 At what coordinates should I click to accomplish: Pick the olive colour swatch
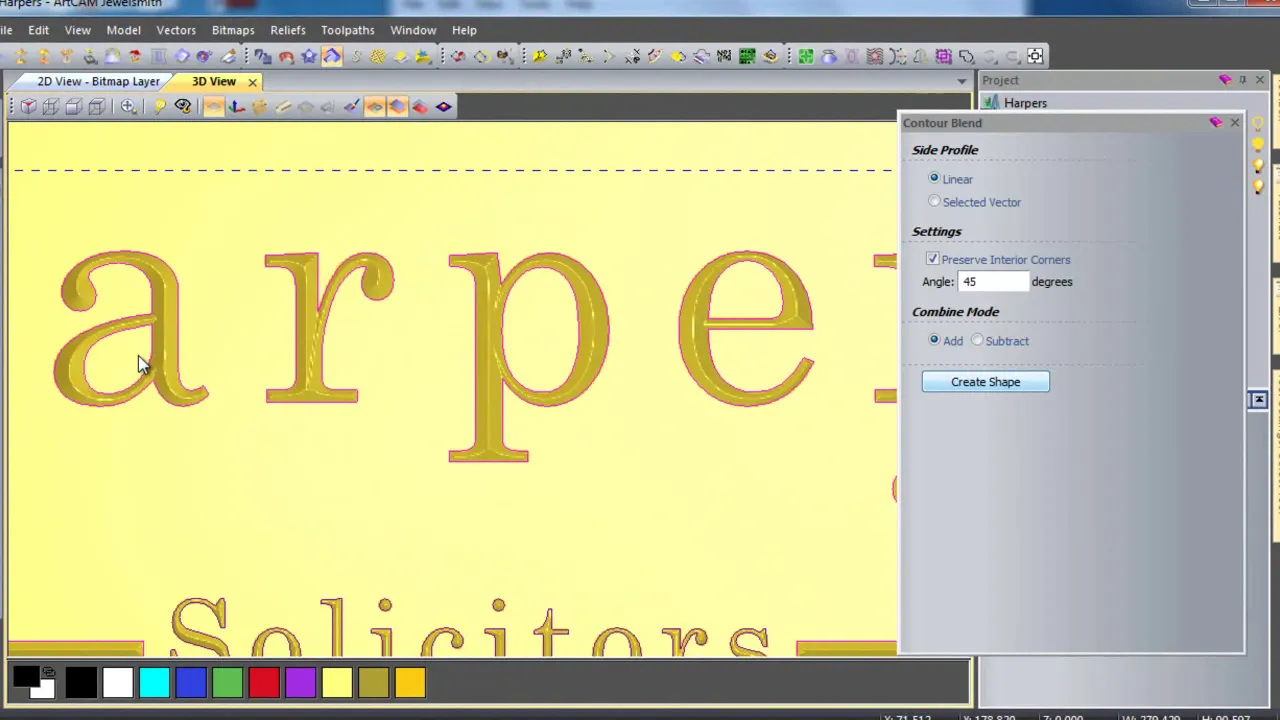(x=374, y=682)
